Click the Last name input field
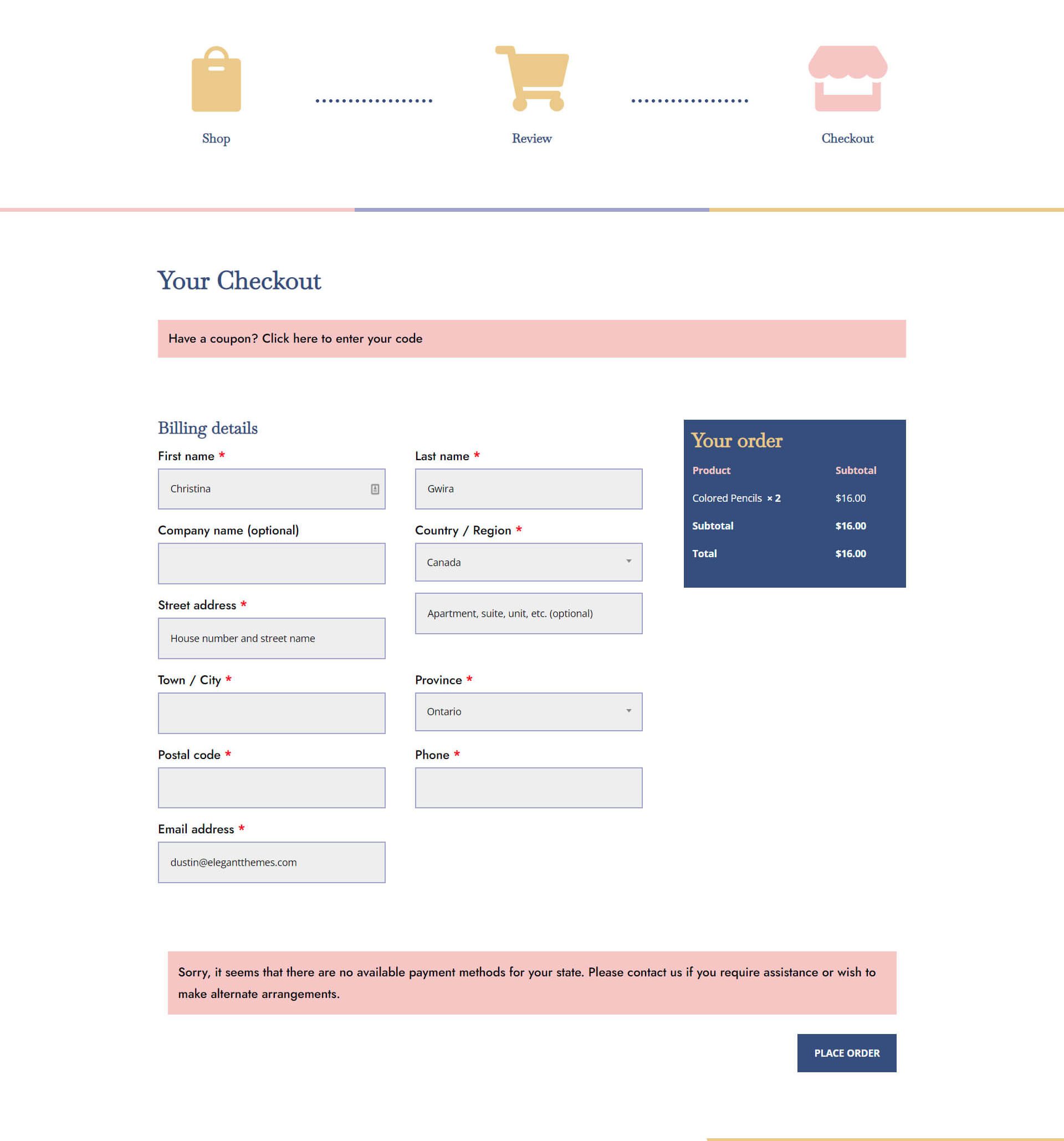1064x1141 pixels. (530, 489)
